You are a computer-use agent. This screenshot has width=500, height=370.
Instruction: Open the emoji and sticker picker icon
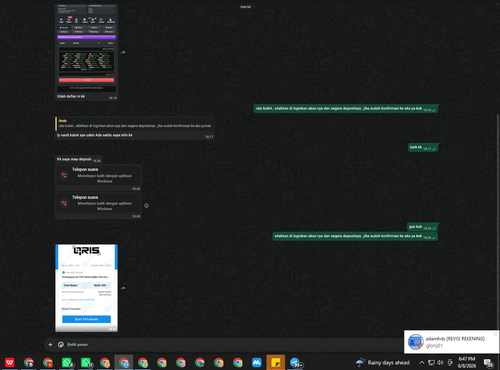(x=61, y=344)
